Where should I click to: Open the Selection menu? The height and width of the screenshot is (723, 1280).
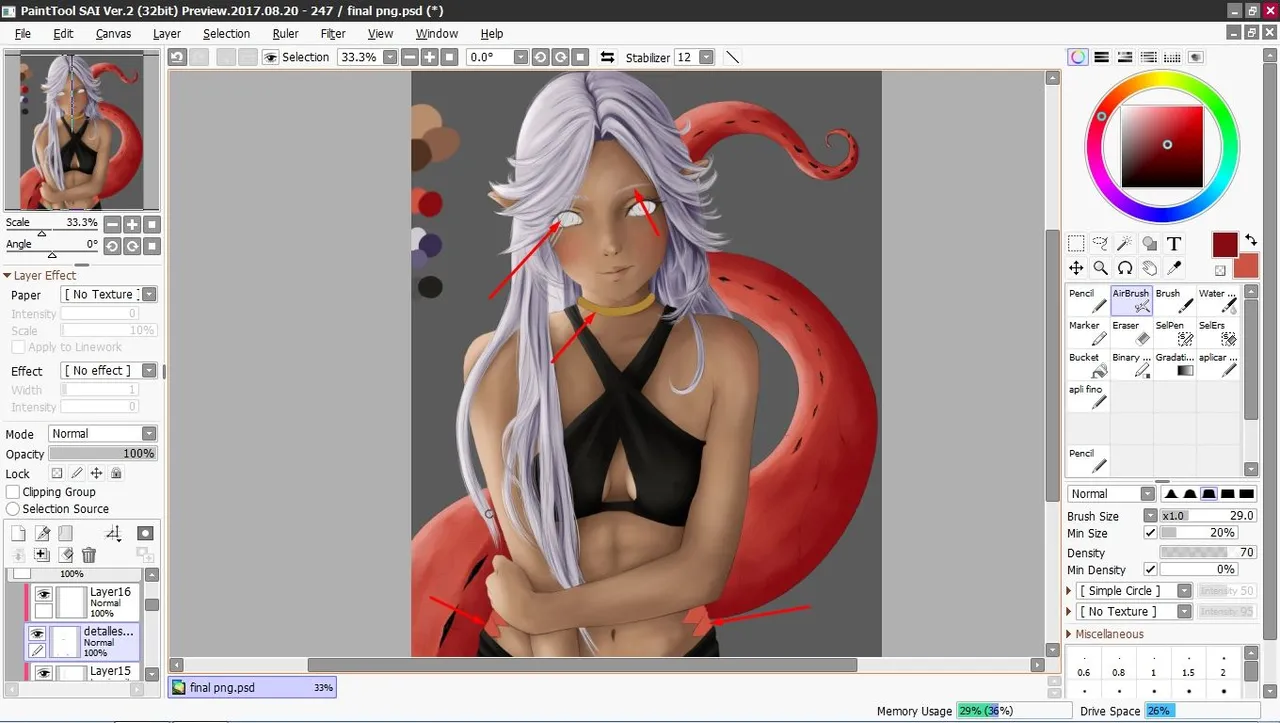(226, 34)
